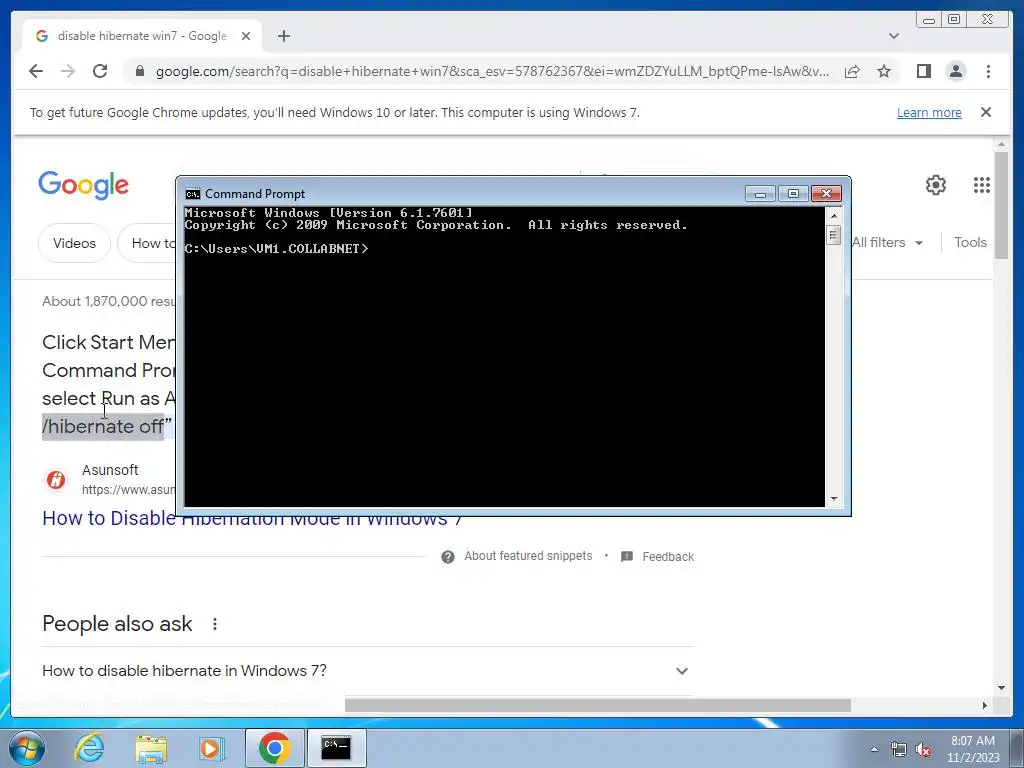Click the muted volume tray icon

click(923, 750)
